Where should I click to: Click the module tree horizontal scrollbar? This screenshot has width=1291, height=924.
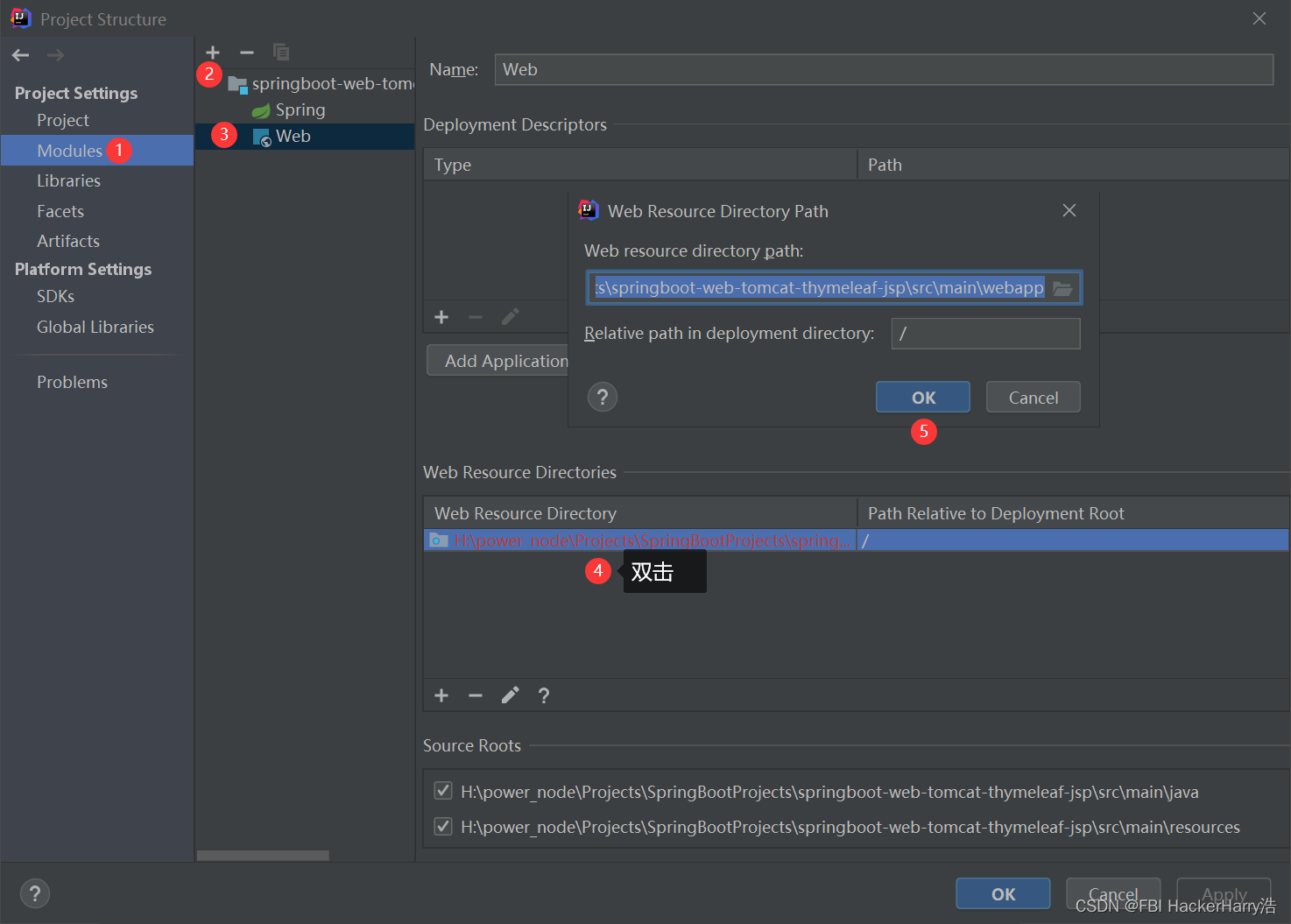point(263,856)
